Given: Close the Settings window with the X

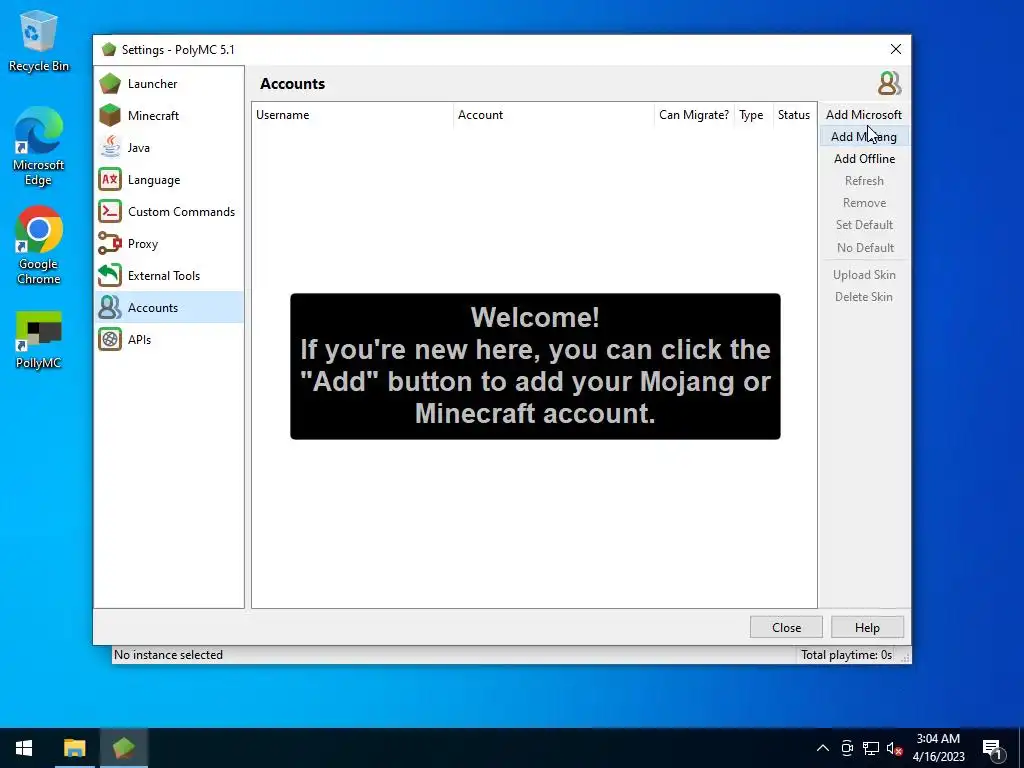Looking at the screenshot, I should pos(895,50).
